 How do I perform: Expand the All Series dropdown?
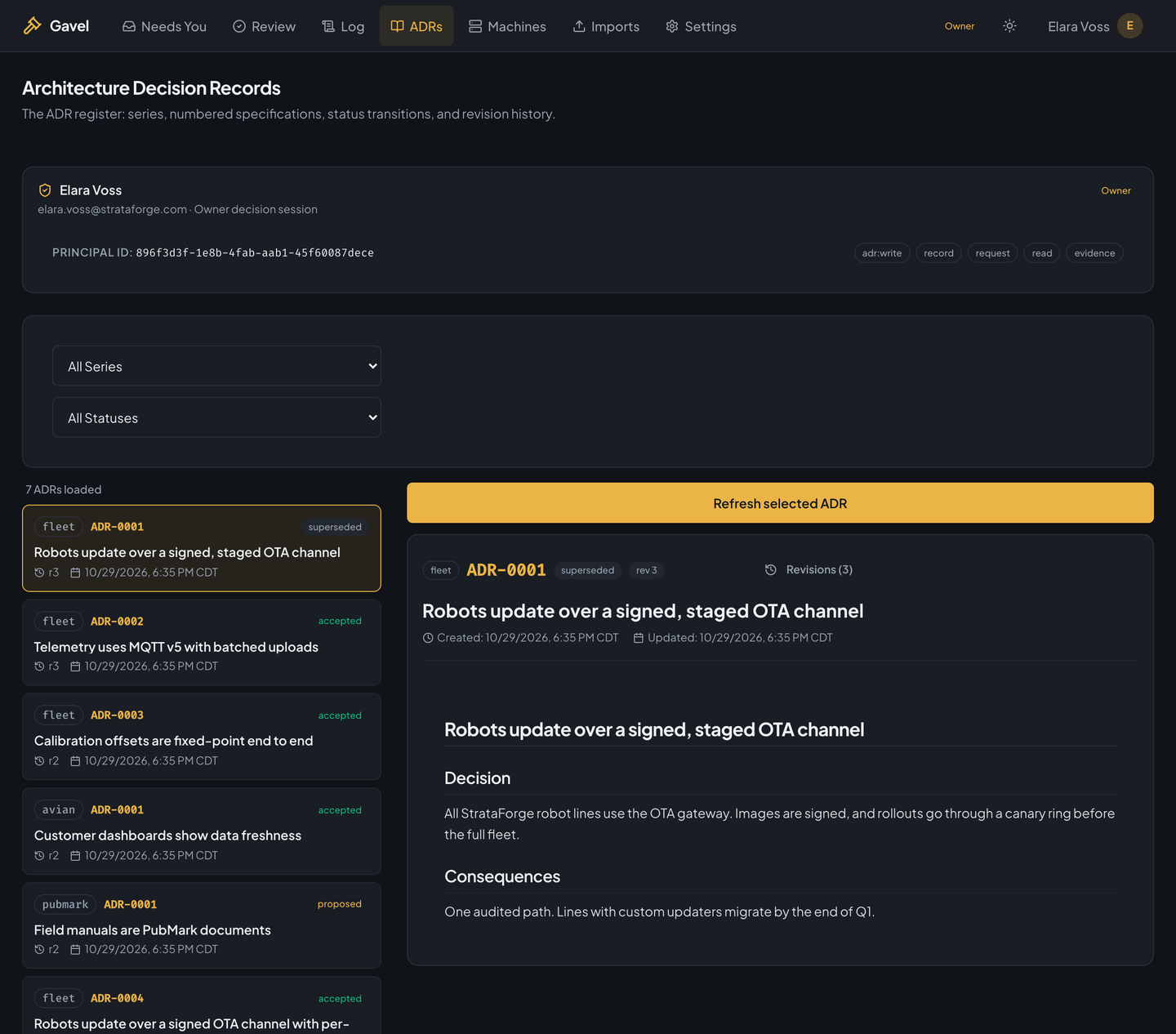tap(216, 366)
